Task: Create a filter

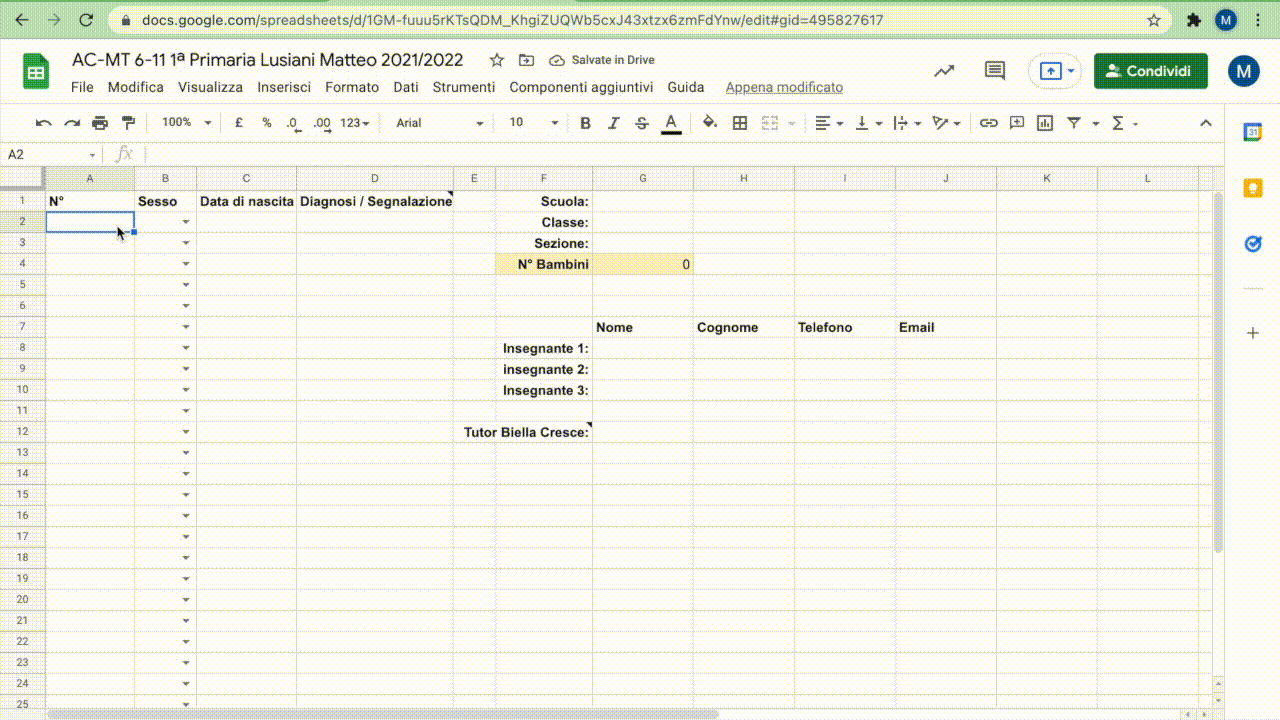Action: 1074,123
